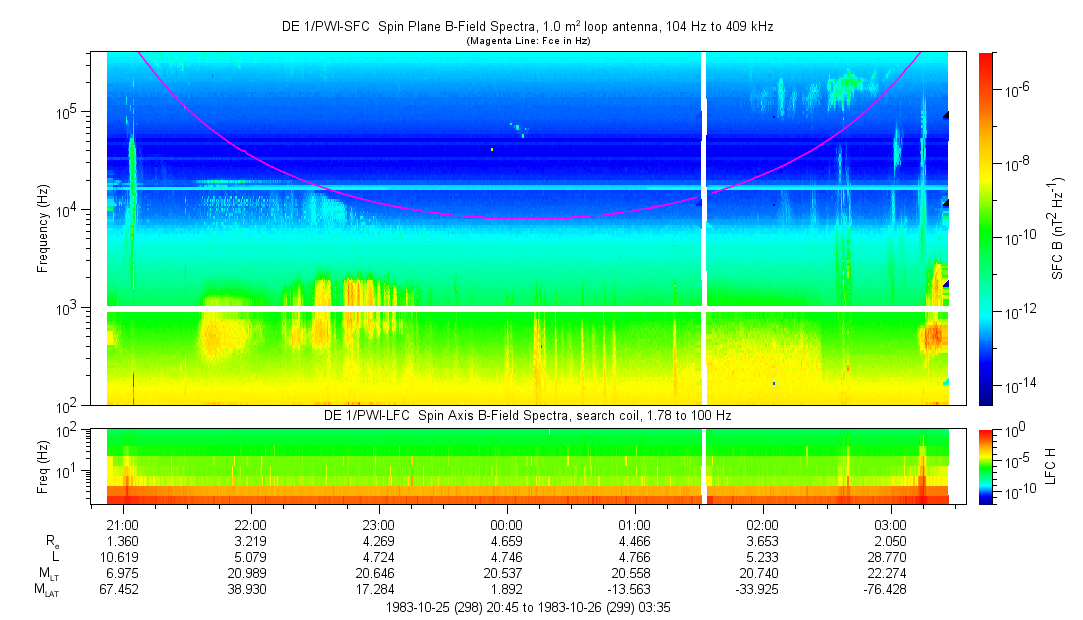Select the Magenta Line Fce subtitle text

tap(527, 41)
